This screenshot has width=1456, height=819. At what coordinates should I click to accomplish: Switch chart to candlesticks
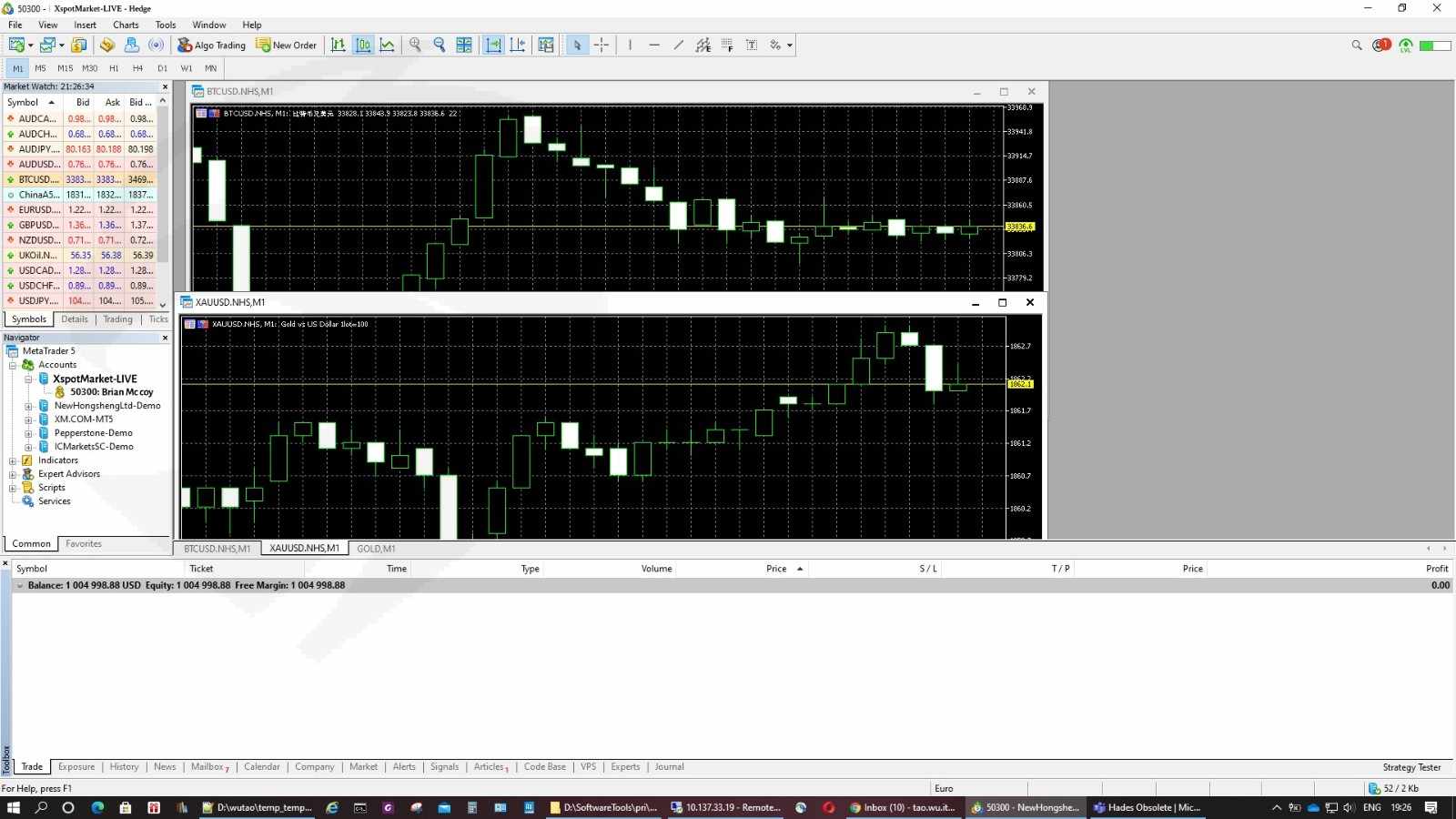coord(363,45)
